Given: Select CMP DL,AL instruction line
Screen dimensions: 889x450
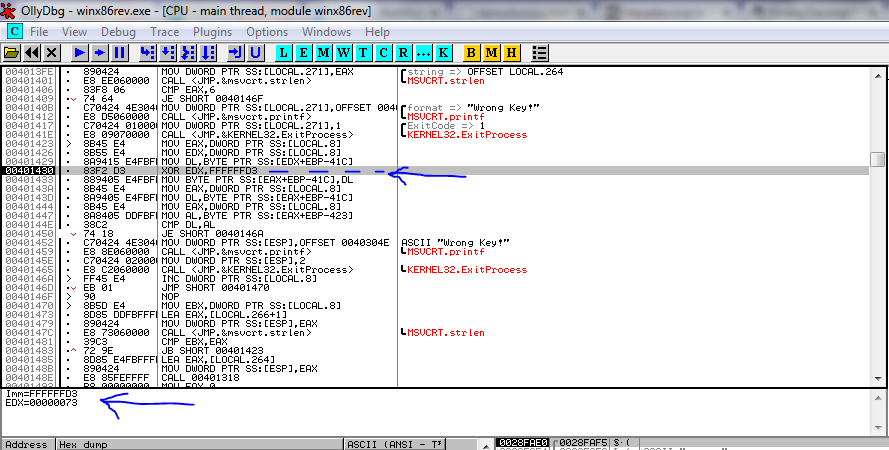Looking at the screenshot, I should (189, 224).
